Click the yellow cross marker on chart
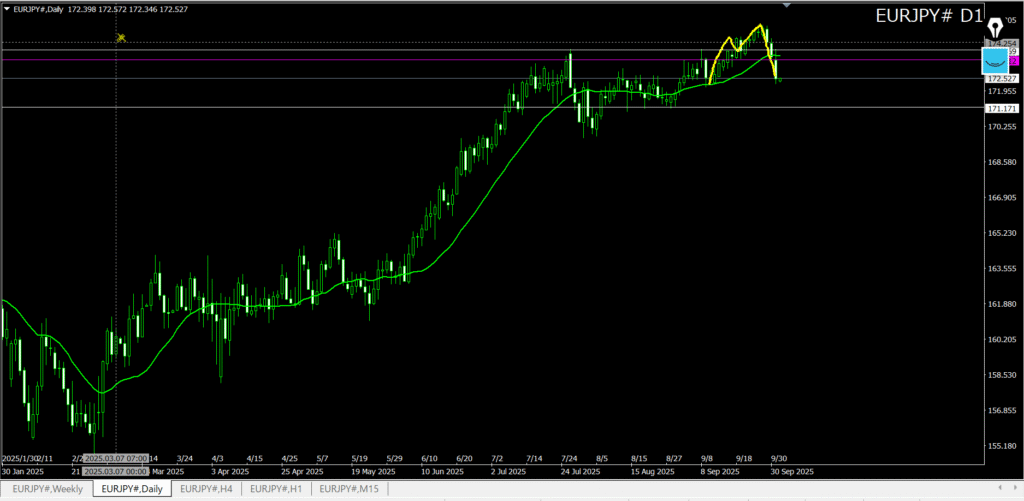 click(121, 38)
